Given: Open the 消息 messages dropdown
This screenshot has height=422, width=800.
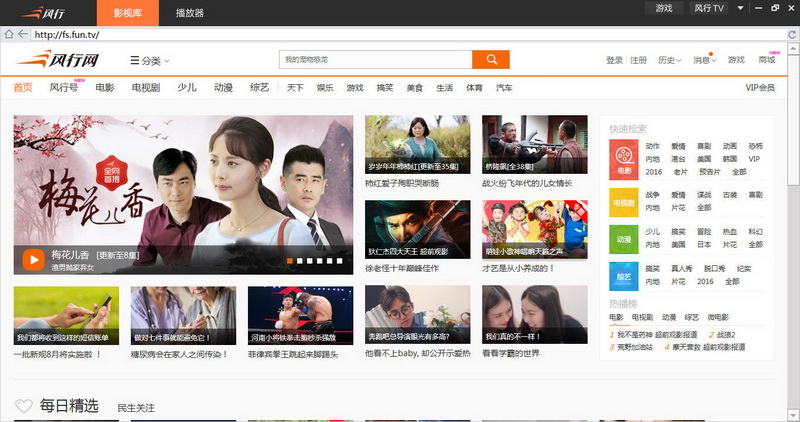Looking at the screenshot, I should click(x=704, y=61).
